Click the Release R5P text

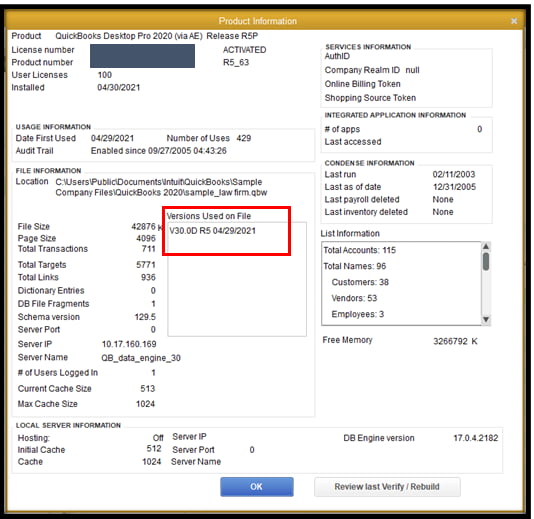tap(232, 36)
